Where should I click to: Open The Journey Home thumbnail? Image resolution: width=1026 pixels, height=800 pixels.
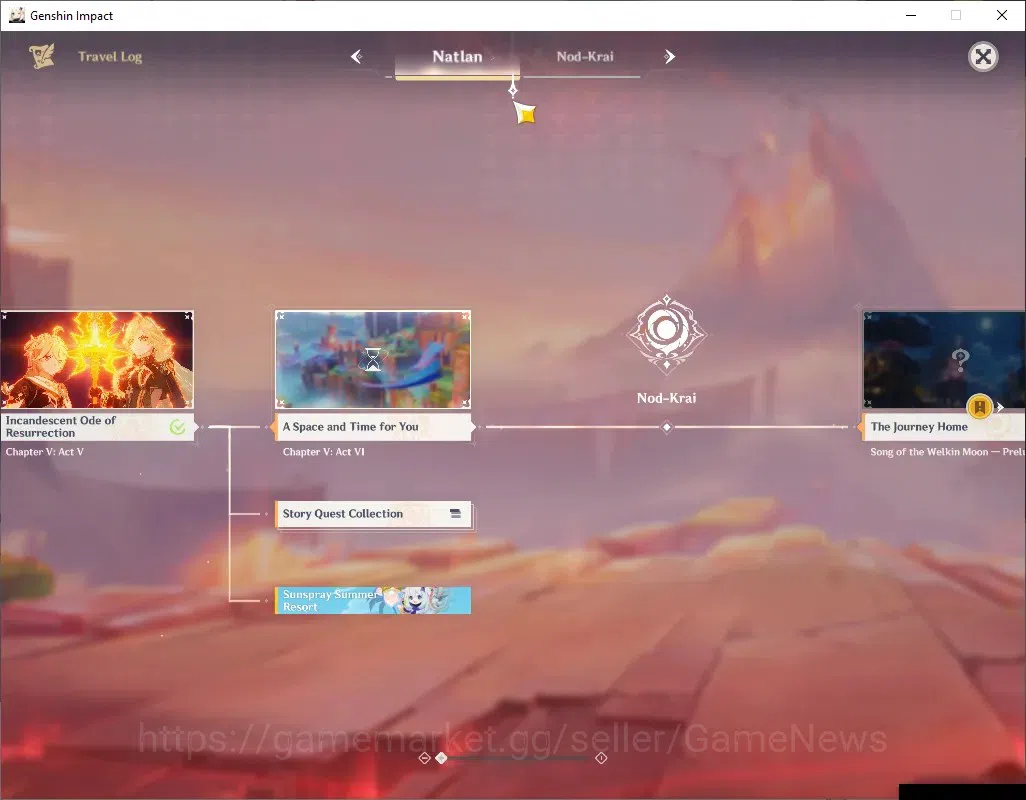[944, 360]
